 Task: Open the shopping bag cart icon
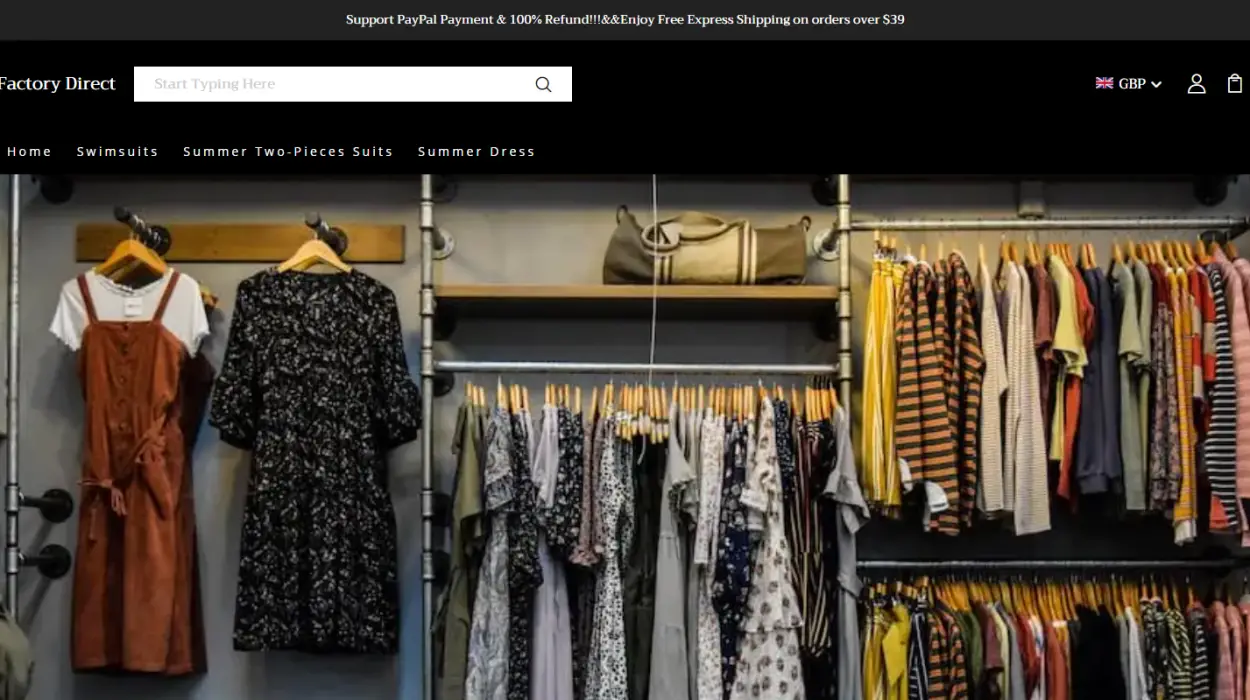point(1235,84)
